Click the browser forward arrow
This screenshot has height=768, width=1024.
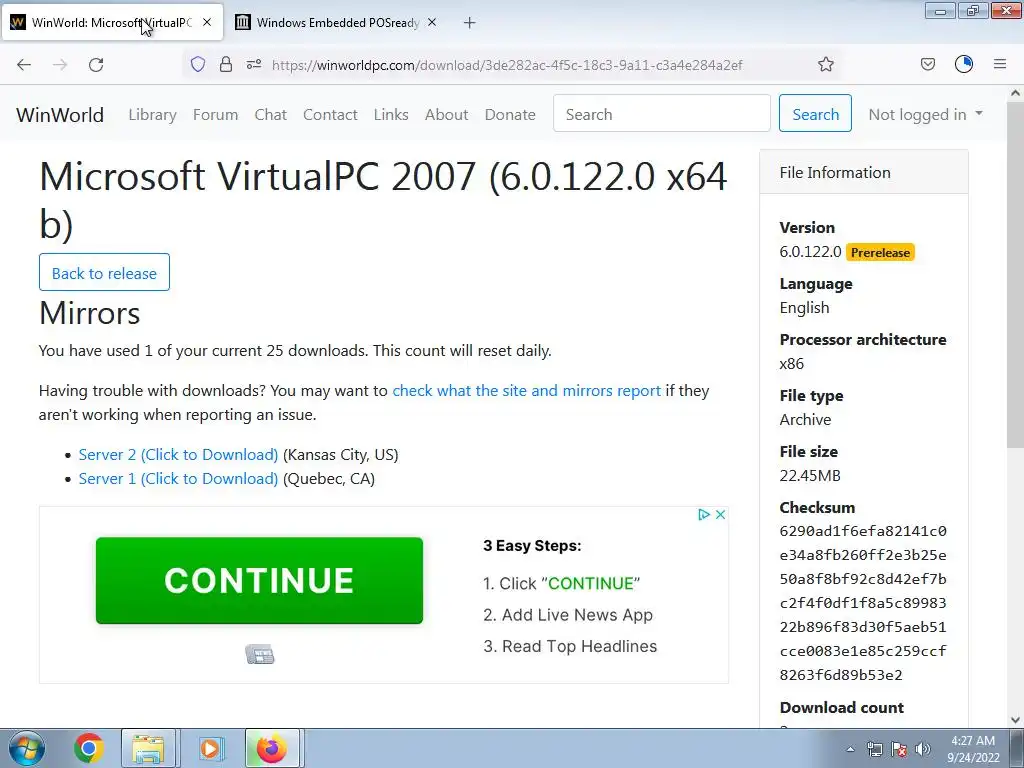coord(60,64)
